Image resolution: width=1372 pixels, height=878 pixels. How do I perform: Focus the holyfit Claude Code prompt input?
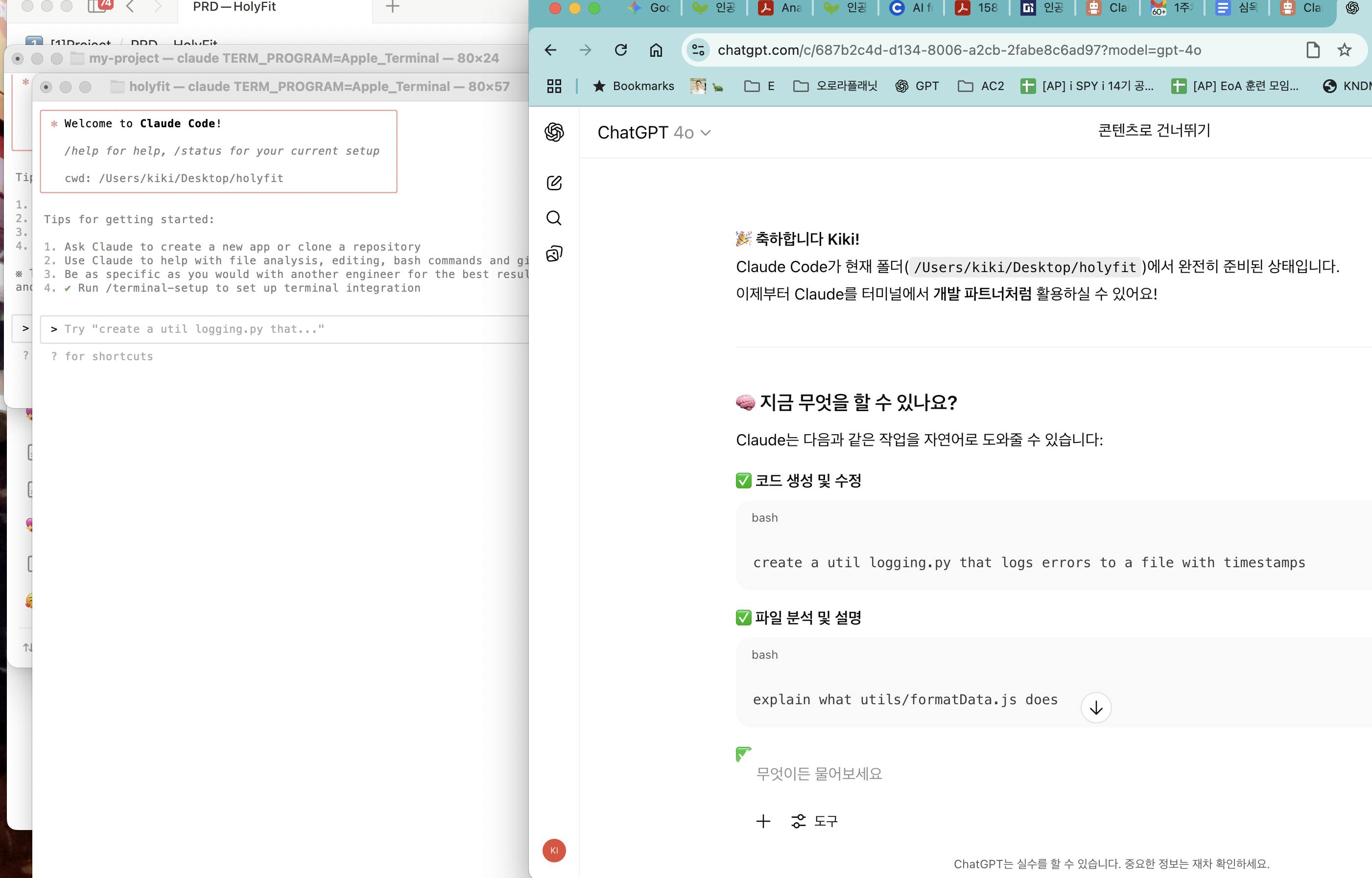click(x=285, y=329)
